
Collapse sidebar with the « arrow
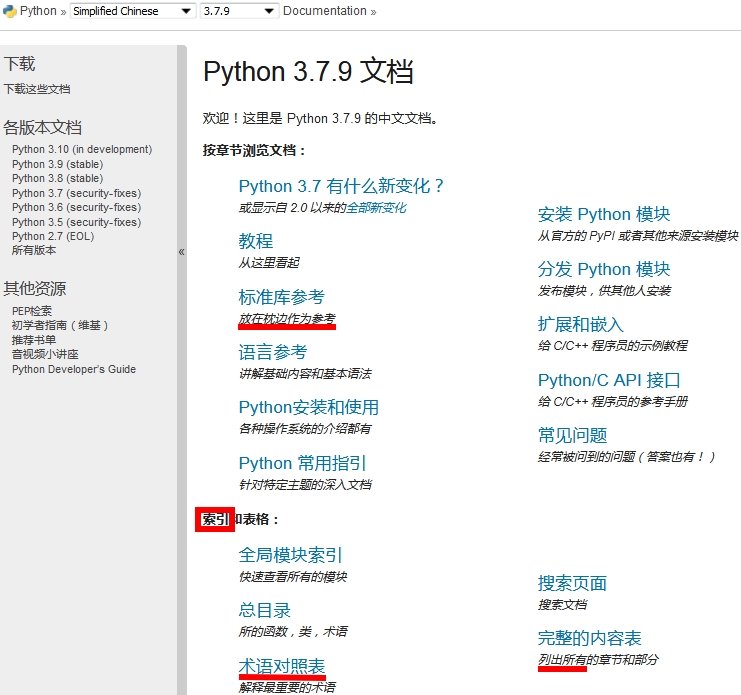tap(181, 252)
